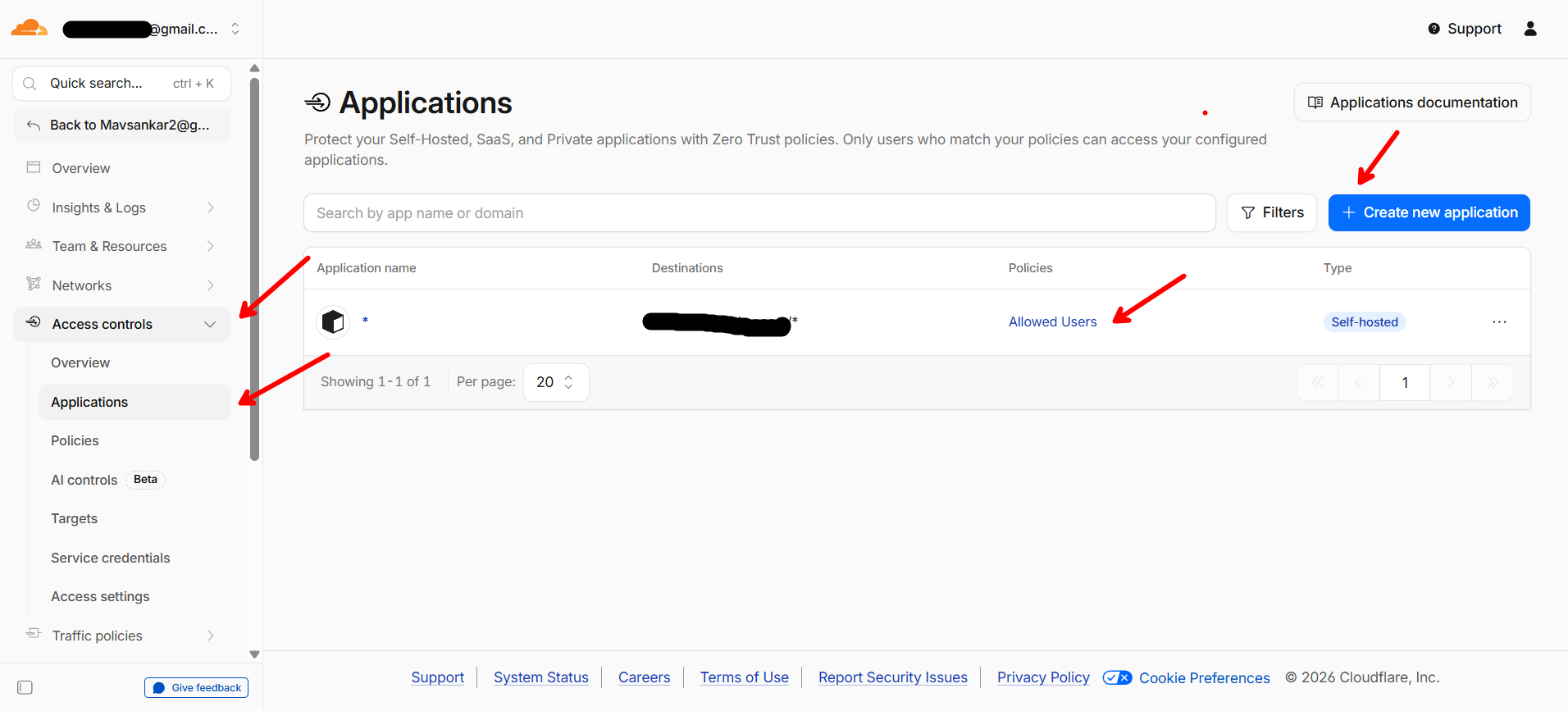Click the Application name column header
The width and height of the screenshot is (1568, 711).
pyautogui.click(x=367, y=268)
